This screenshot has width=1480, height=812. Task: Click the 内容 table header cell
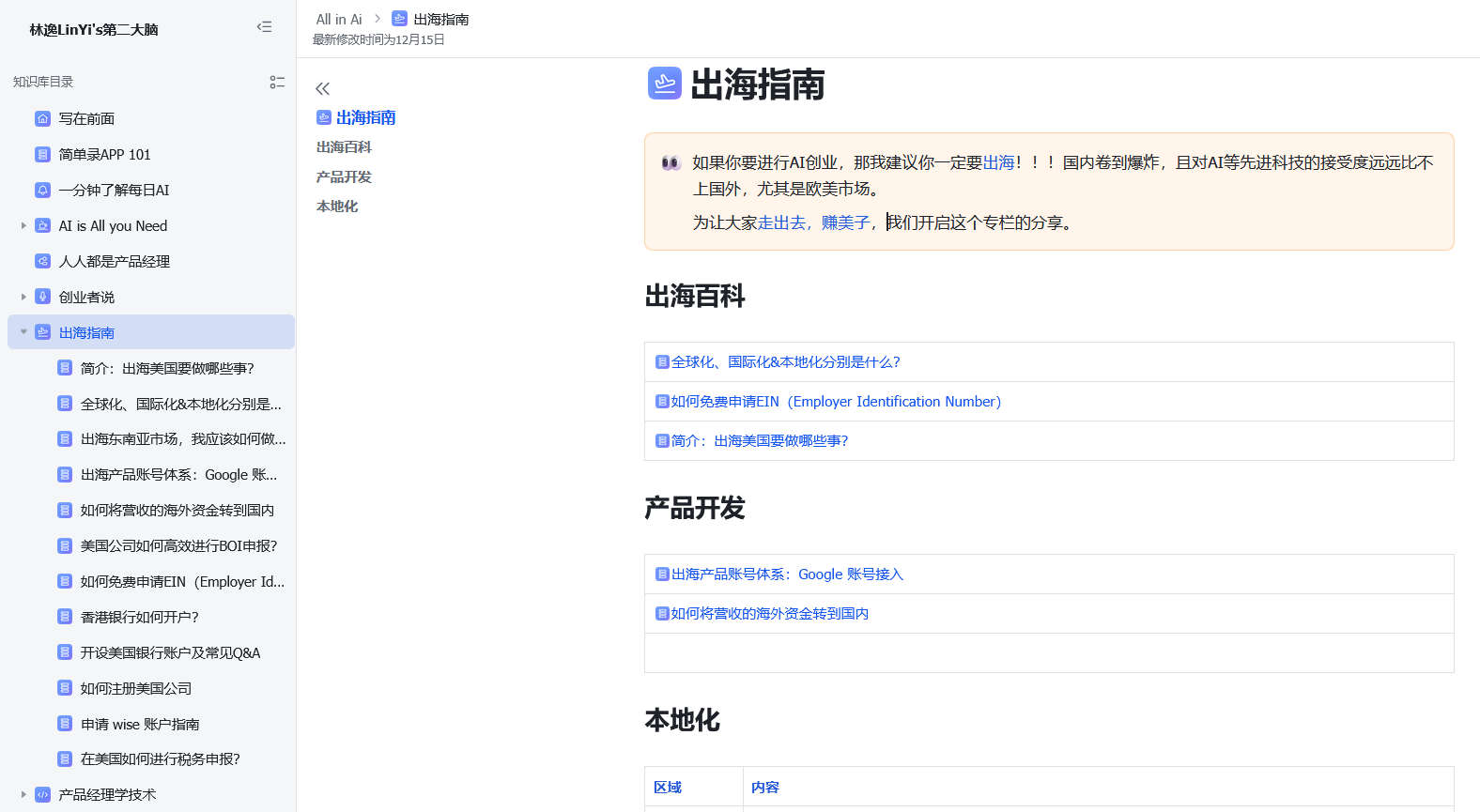coord(1099,787)
